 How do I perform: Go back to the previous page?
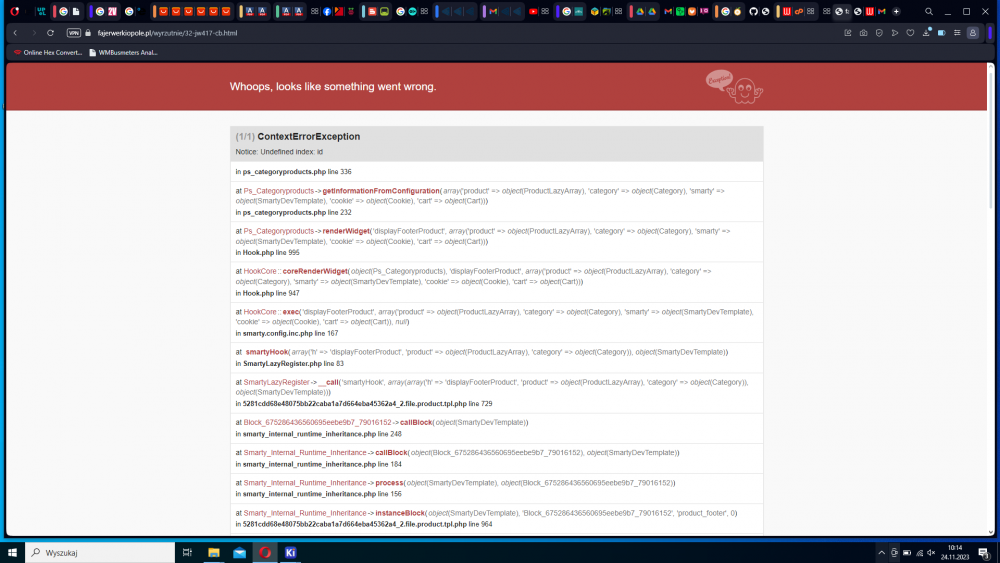point(15,33)
